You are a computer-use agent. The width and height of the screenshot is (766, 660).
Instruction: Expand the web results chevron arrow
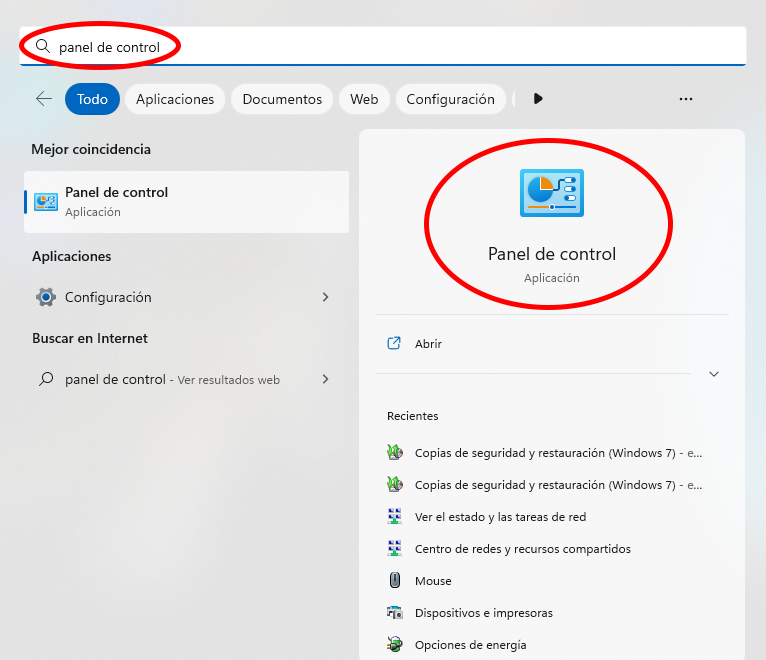pos(325,379)
